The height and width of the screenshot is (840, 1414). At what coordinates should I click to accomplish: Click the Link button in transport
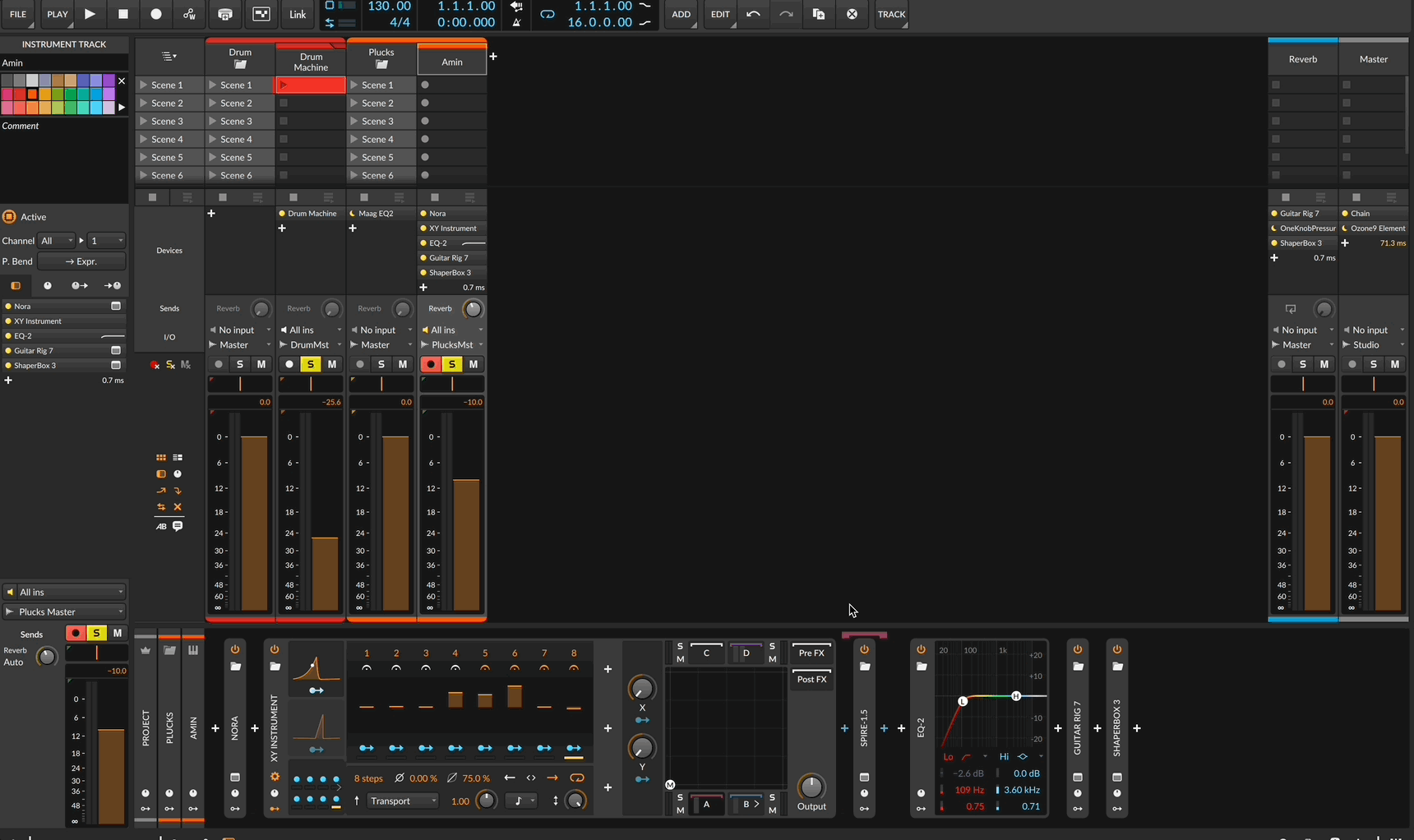[x=298, y=14]
